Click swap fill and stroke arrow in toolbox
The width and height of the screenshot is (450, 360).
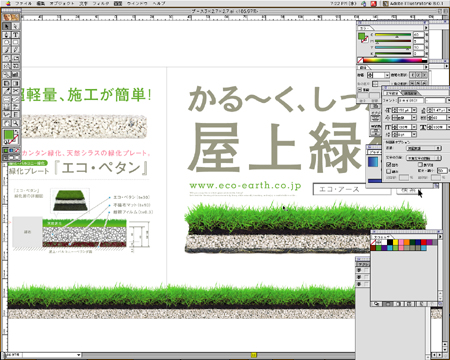17,132
